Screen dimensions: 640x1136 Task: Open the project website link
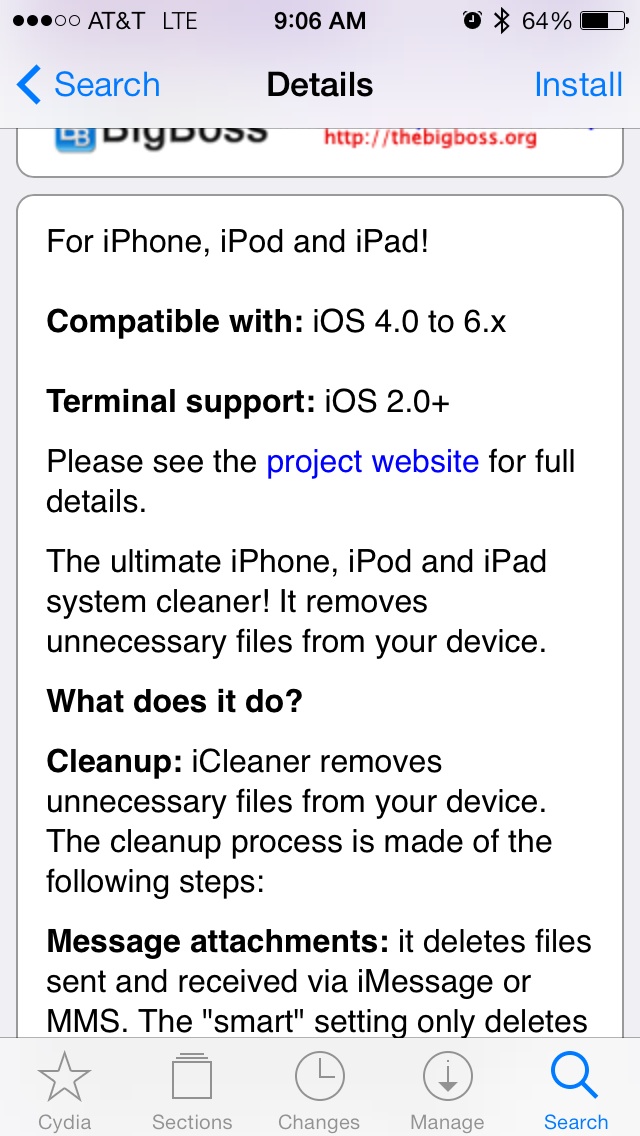click(x=373, y=461)
